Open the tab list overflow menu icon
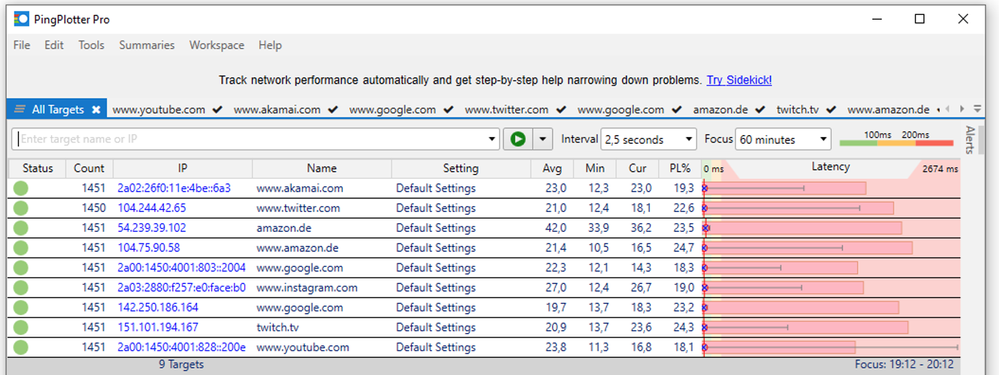 [x=977, y=109]
